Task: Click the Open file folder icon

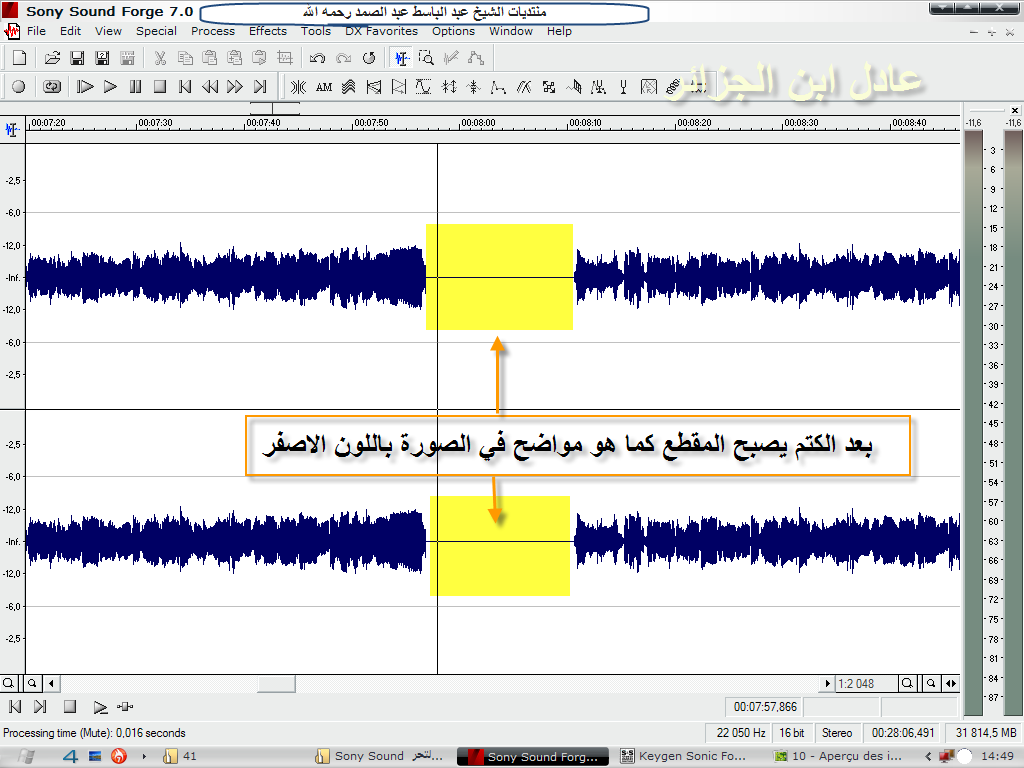Action: pos(52,58)
